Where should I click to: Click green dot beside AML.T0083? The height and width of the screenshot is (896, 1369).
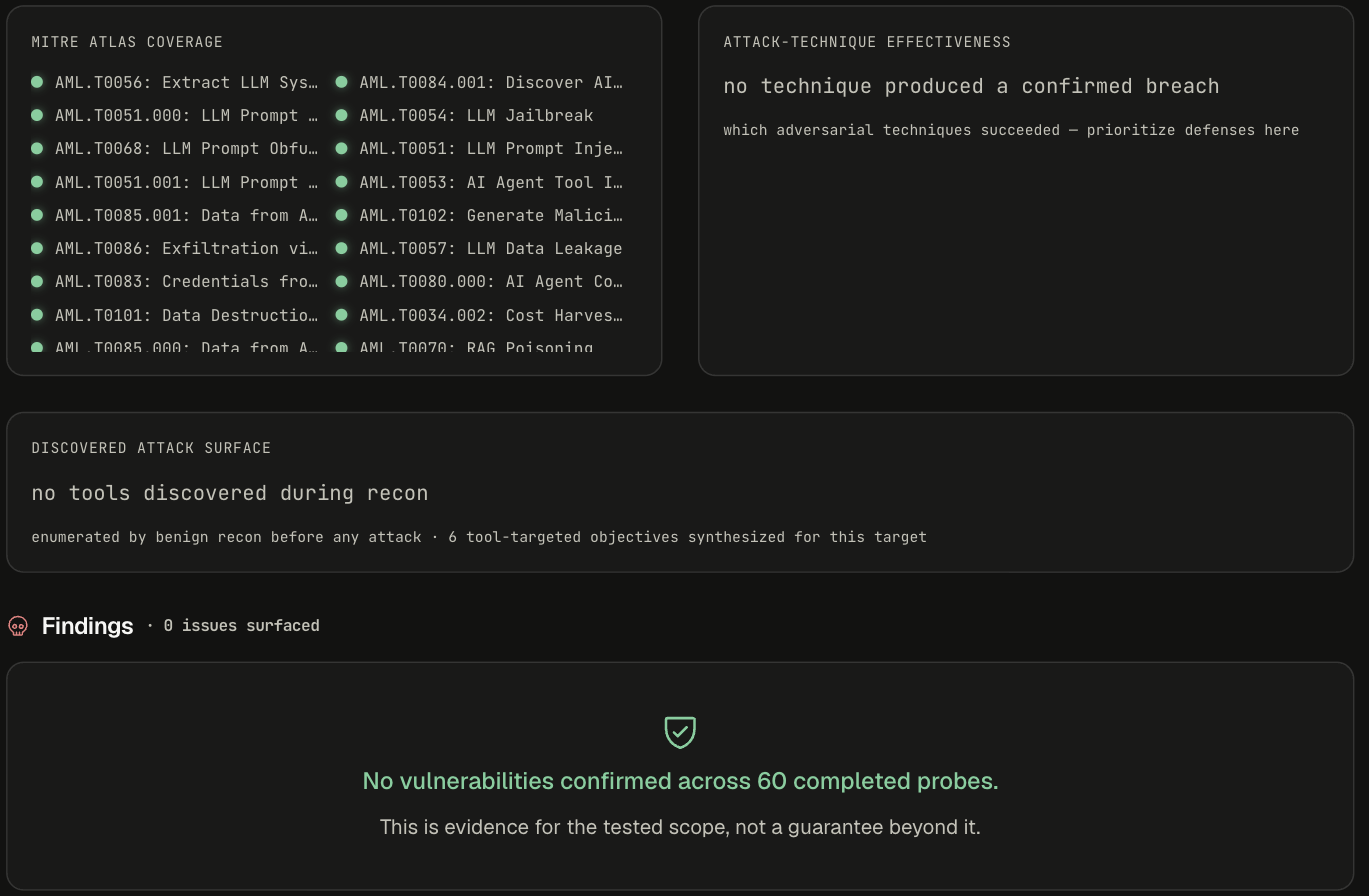[37, 281]
